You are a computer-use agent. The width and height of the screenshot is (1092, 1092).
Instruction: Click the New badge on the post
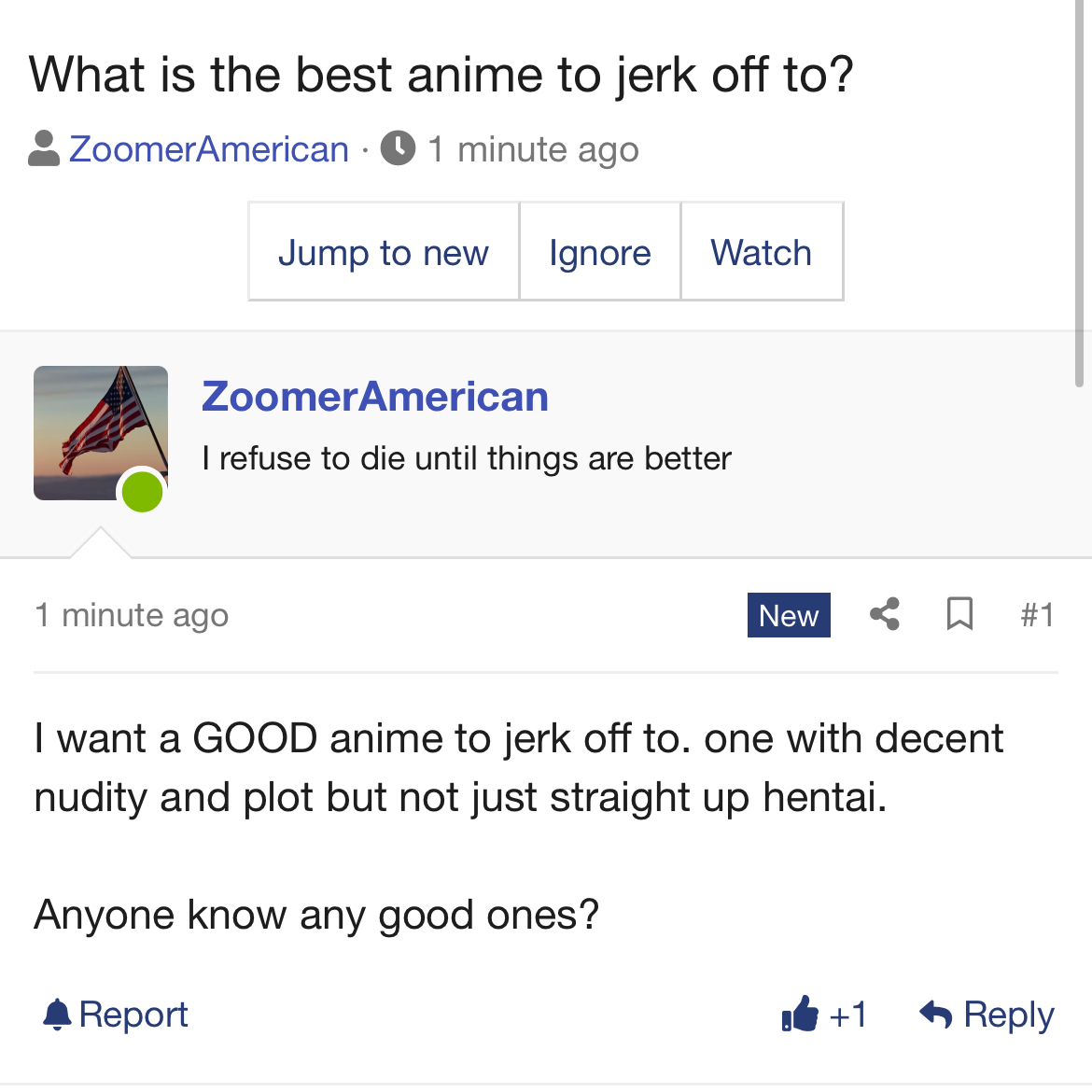pos(789,615)
